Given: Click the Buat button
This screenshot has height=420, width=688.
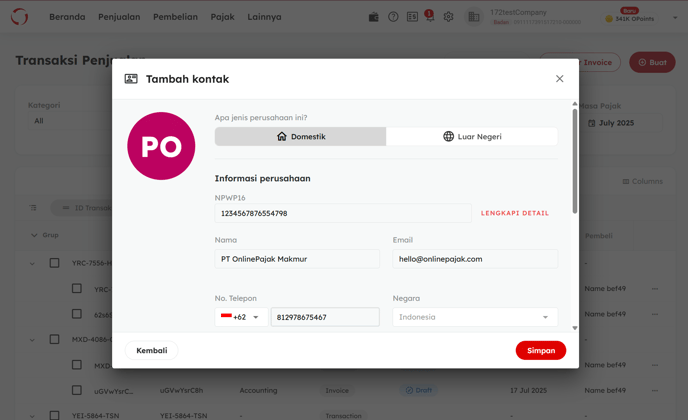Looking at the screenshot, I should click(652, 62).
